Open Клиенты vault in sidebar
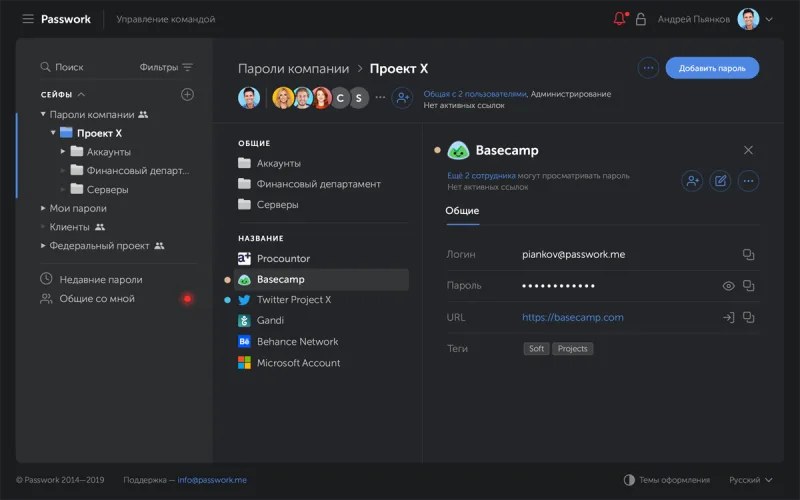The image size is (800, 500). (x=69, y=227)
